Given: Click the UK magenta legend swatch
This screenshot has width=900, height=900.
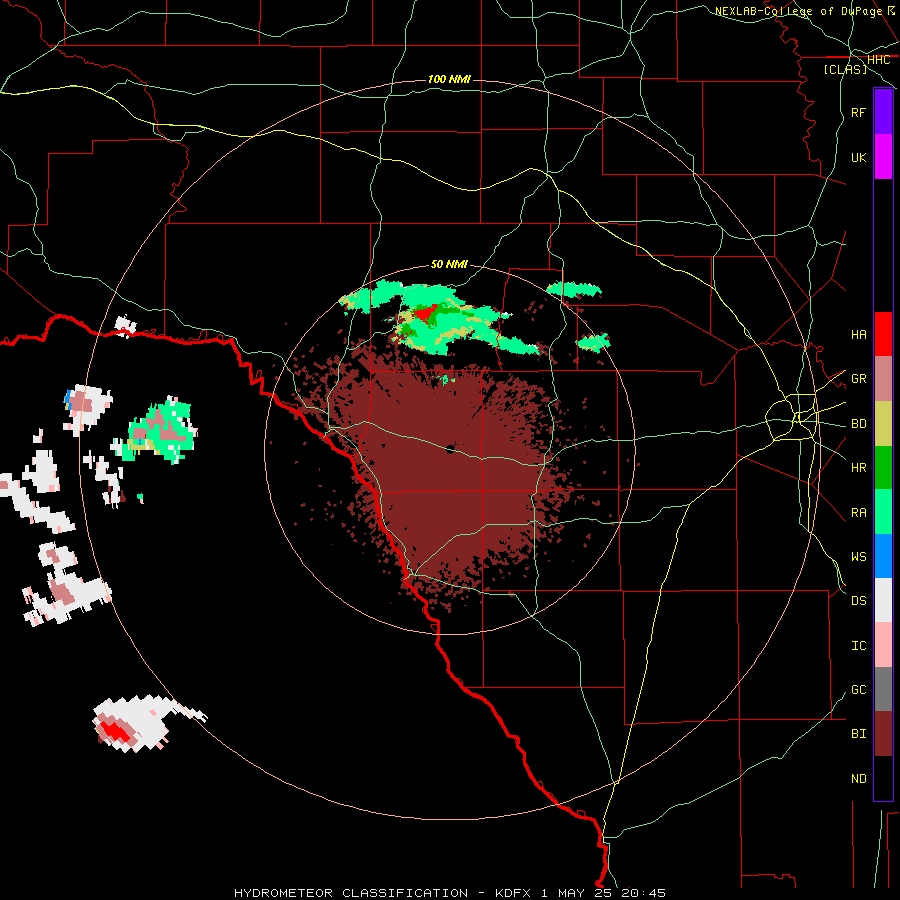Looking at the screenshot, I should click(883, 157).
